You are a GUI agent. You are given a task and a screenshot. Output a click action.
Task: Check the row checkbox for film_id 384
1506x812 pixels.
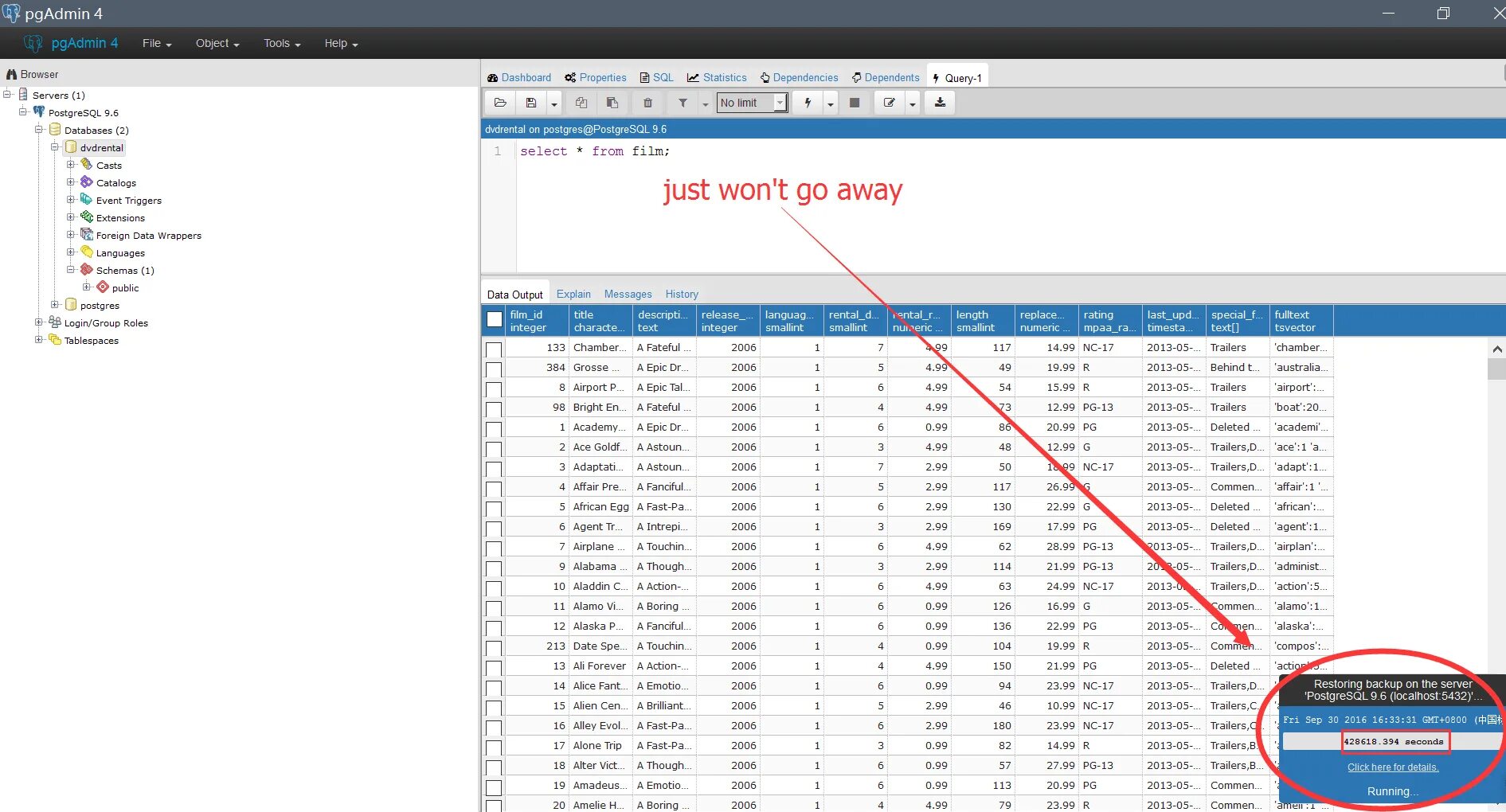coord(494,369)
